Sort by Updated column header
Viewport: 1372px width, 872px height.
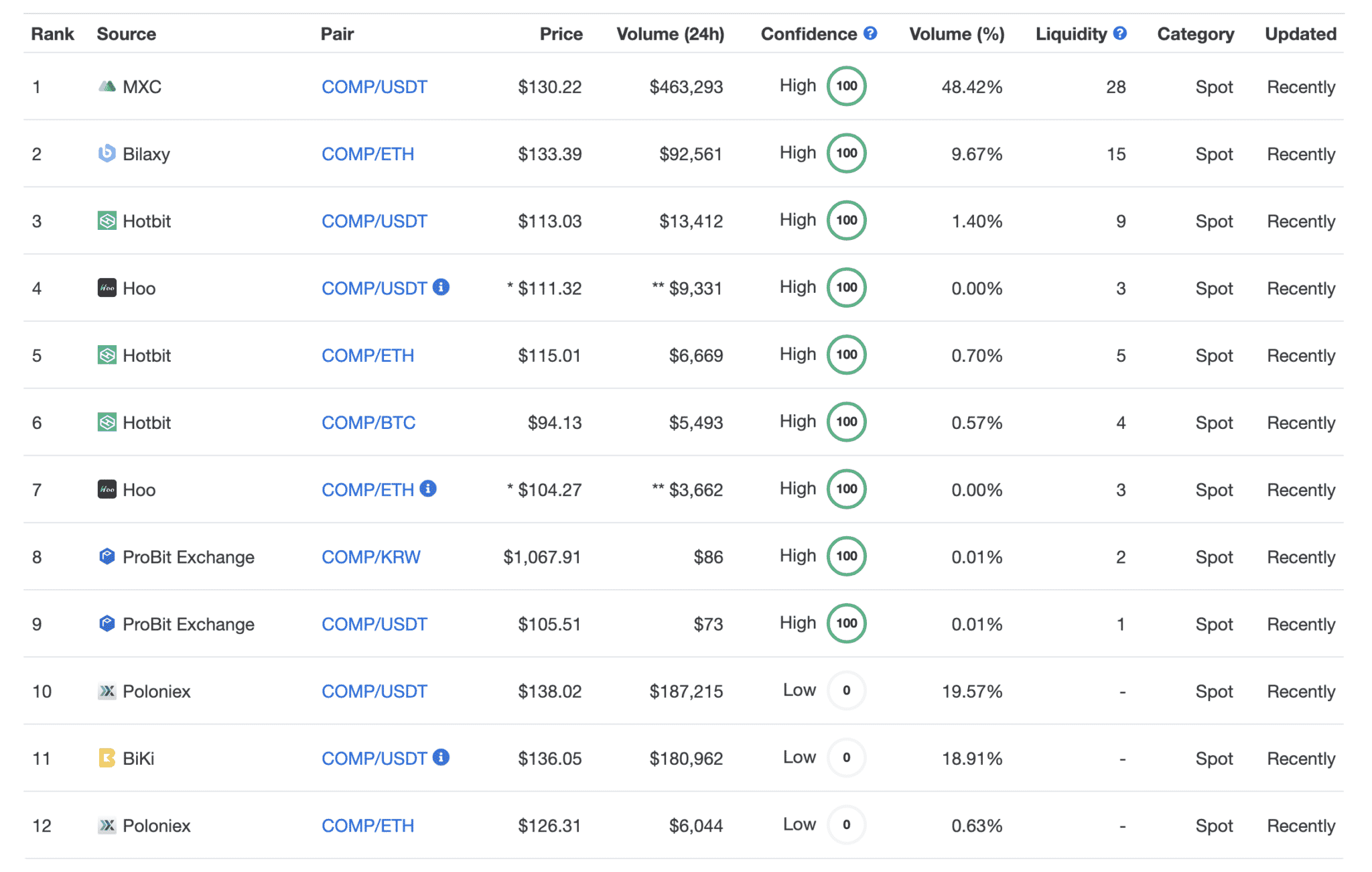click(x=1300, y=34)
